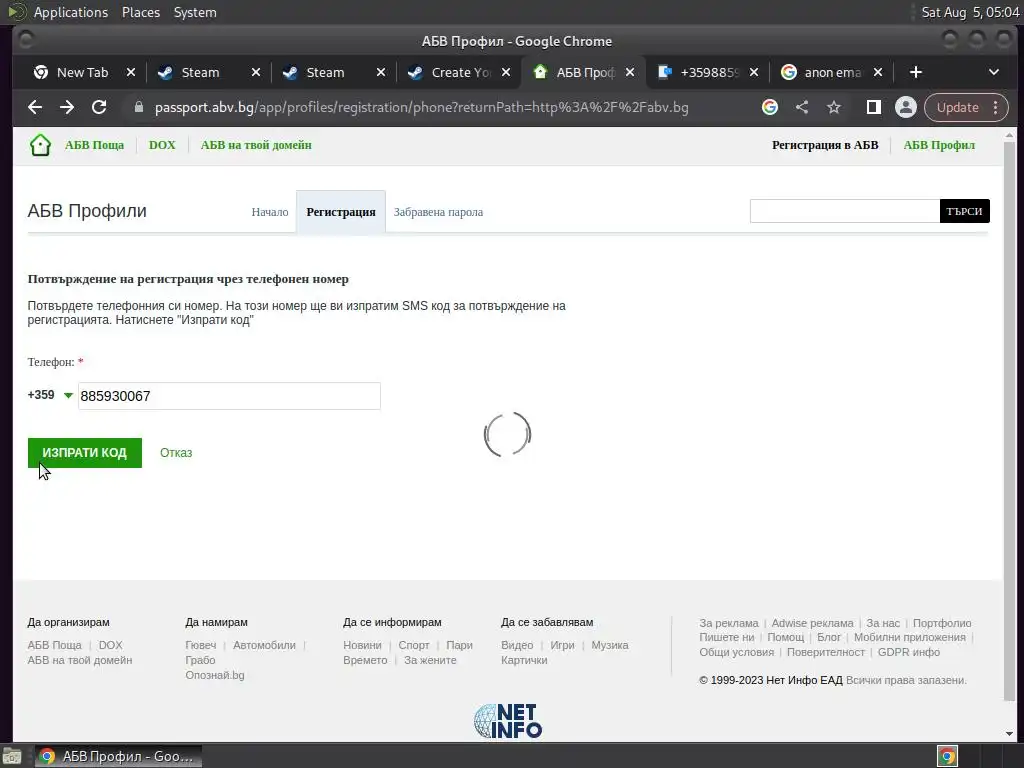The image size is (1024, 768).
Task: Open footer GDPR инфо link
Action: tap(909, 652)
